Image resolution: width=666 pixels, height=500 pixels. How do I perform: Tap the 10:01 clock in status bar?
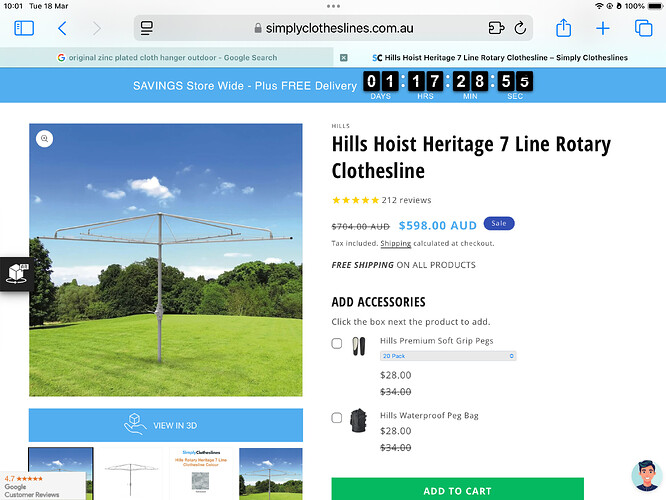tap(13, 6)
